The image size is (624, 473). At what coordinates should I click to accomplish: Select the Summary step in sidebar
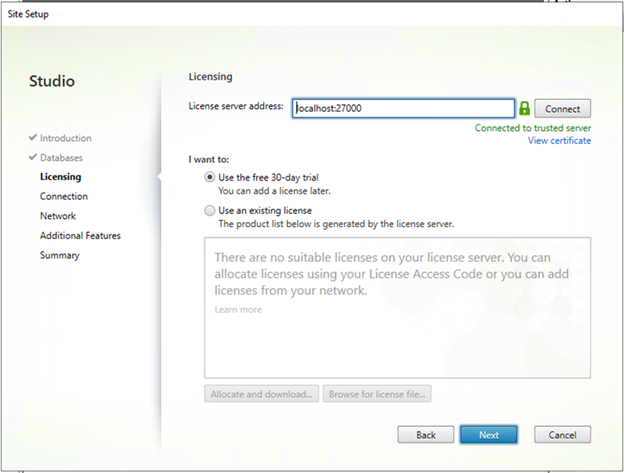pos(60,255)
